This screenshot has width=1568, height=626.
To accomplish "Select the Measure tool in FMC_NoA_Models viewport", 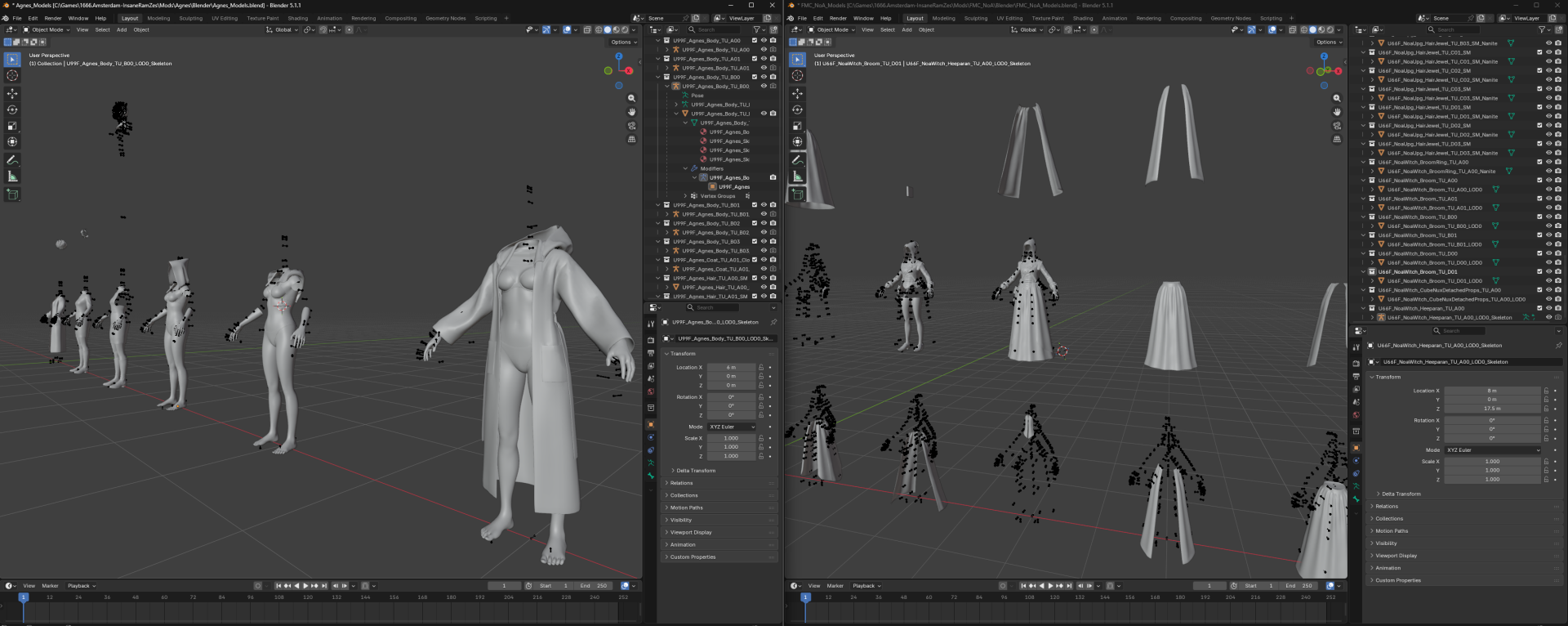I will tap(798, 177).
